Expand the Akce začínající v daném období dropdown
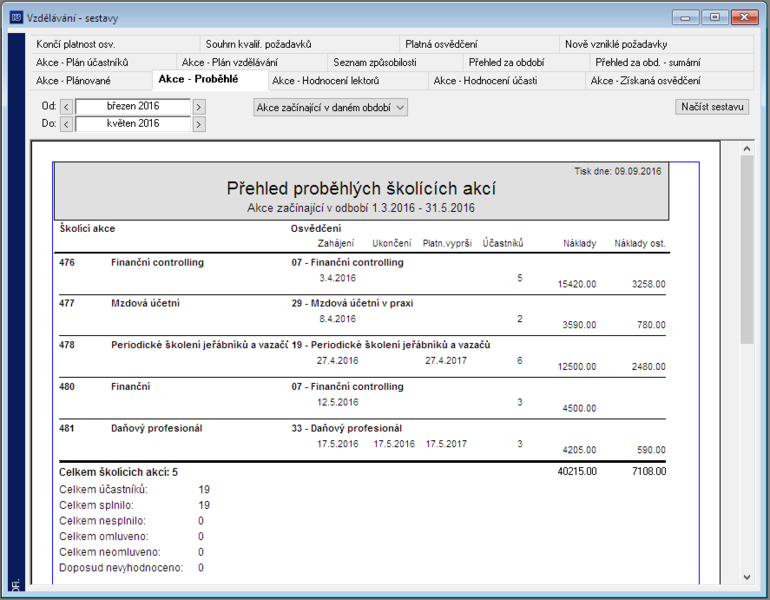 pyautogui.click(x=330, y=108)
